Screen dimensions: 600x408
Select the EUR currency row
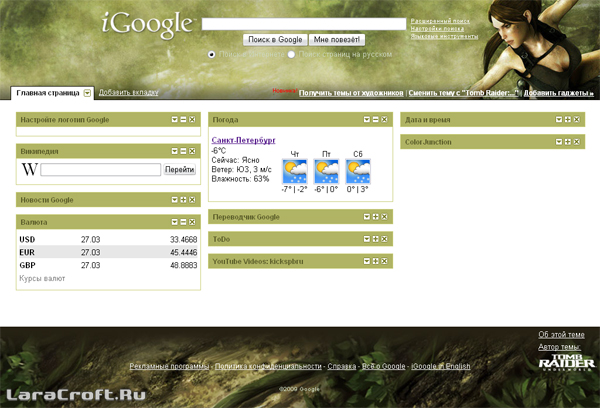click(x=108, y=252)
